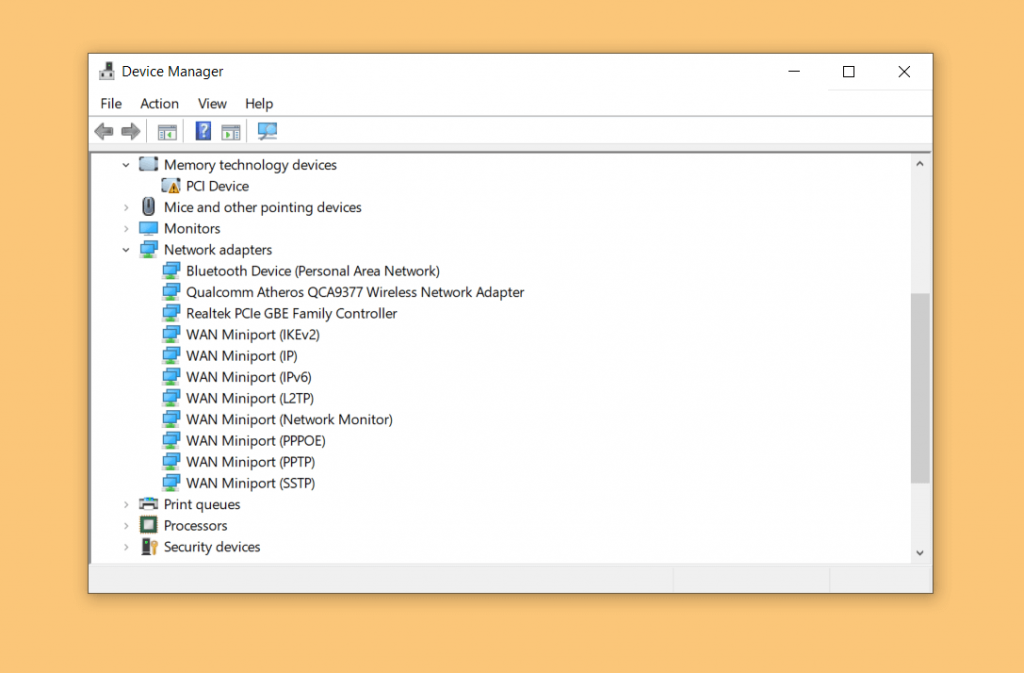Click the Processors chip icon
Screen dimensions: 1024x673
coord(148,525)
